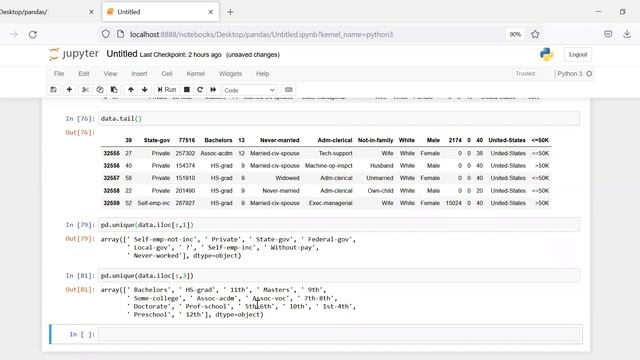Restart the kernel icon
640x360 pixels.
[200, 90]
